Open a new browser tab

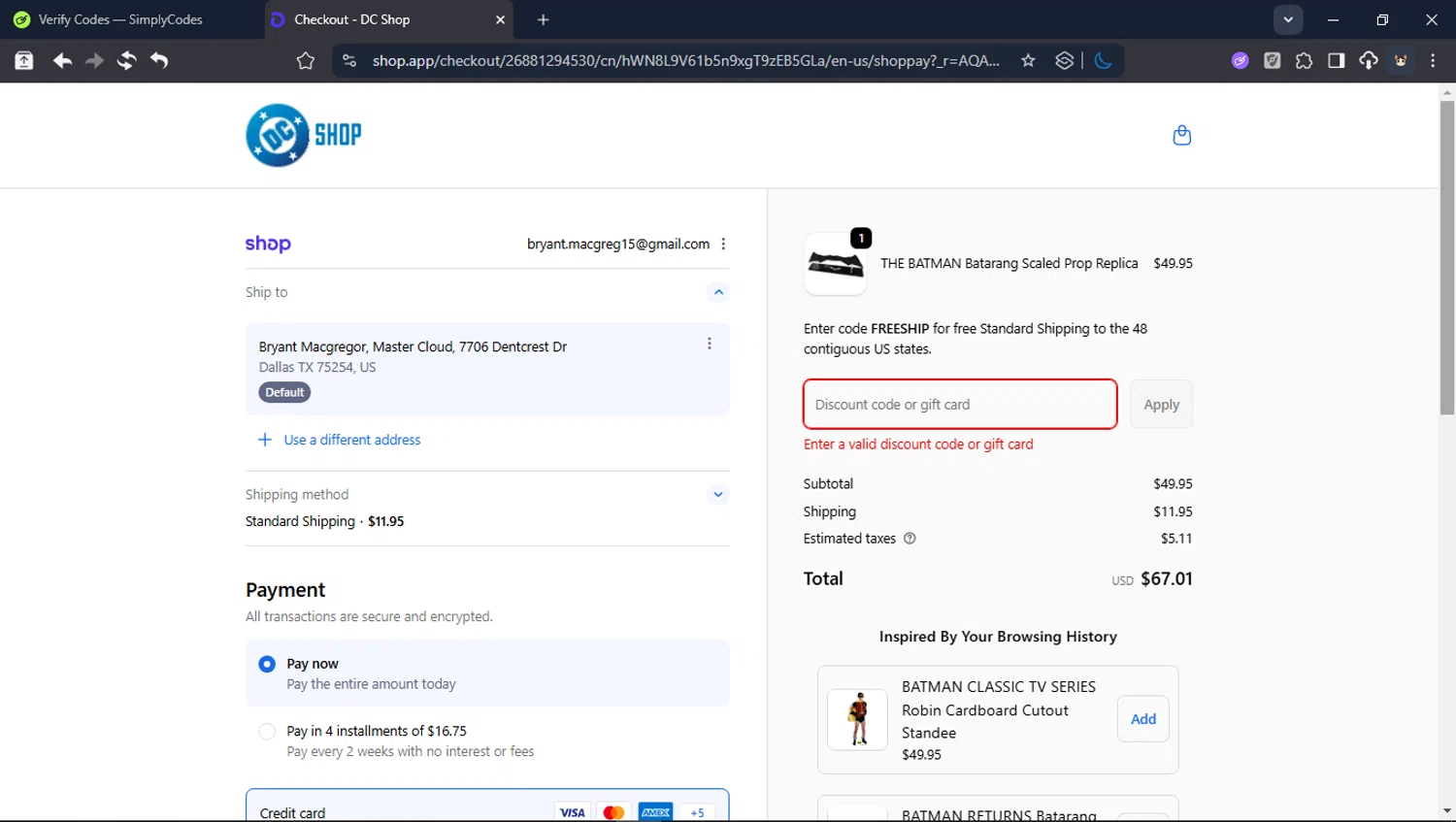543,19
